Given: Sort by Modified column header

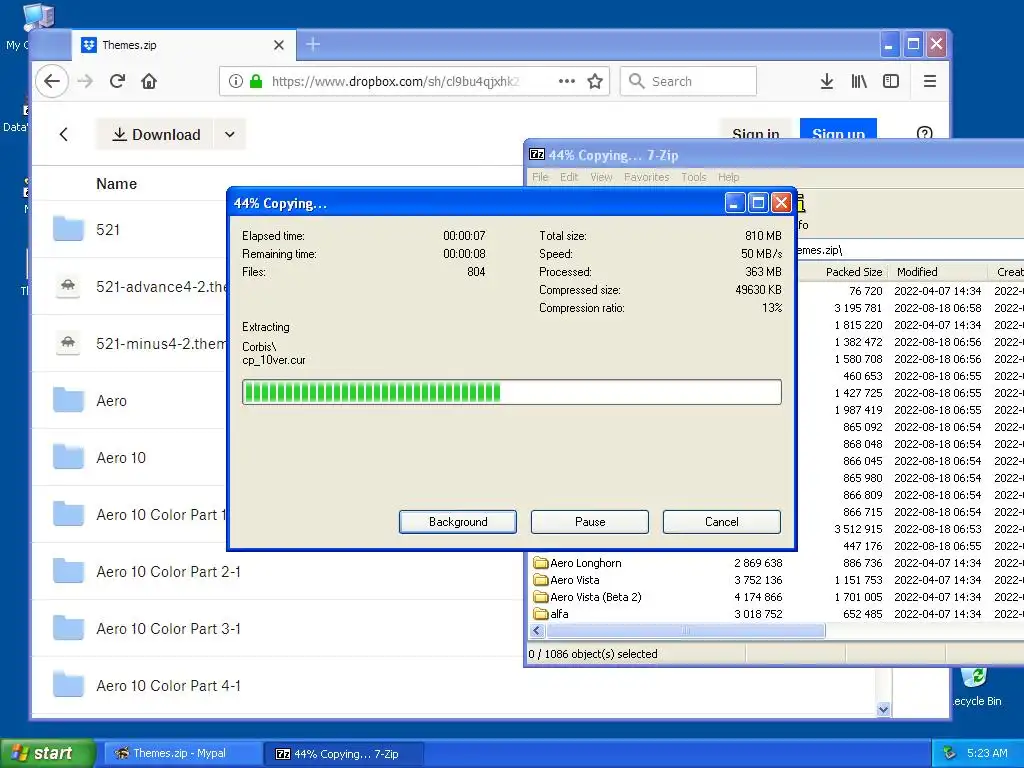Looking at the screenshot, I should coord(939,272).
